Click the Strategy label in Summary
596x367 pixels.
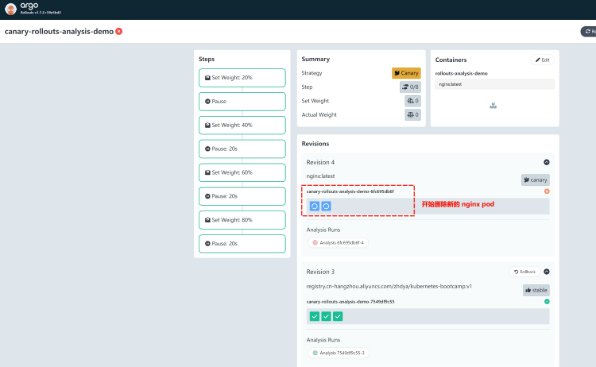pos(312,73)
